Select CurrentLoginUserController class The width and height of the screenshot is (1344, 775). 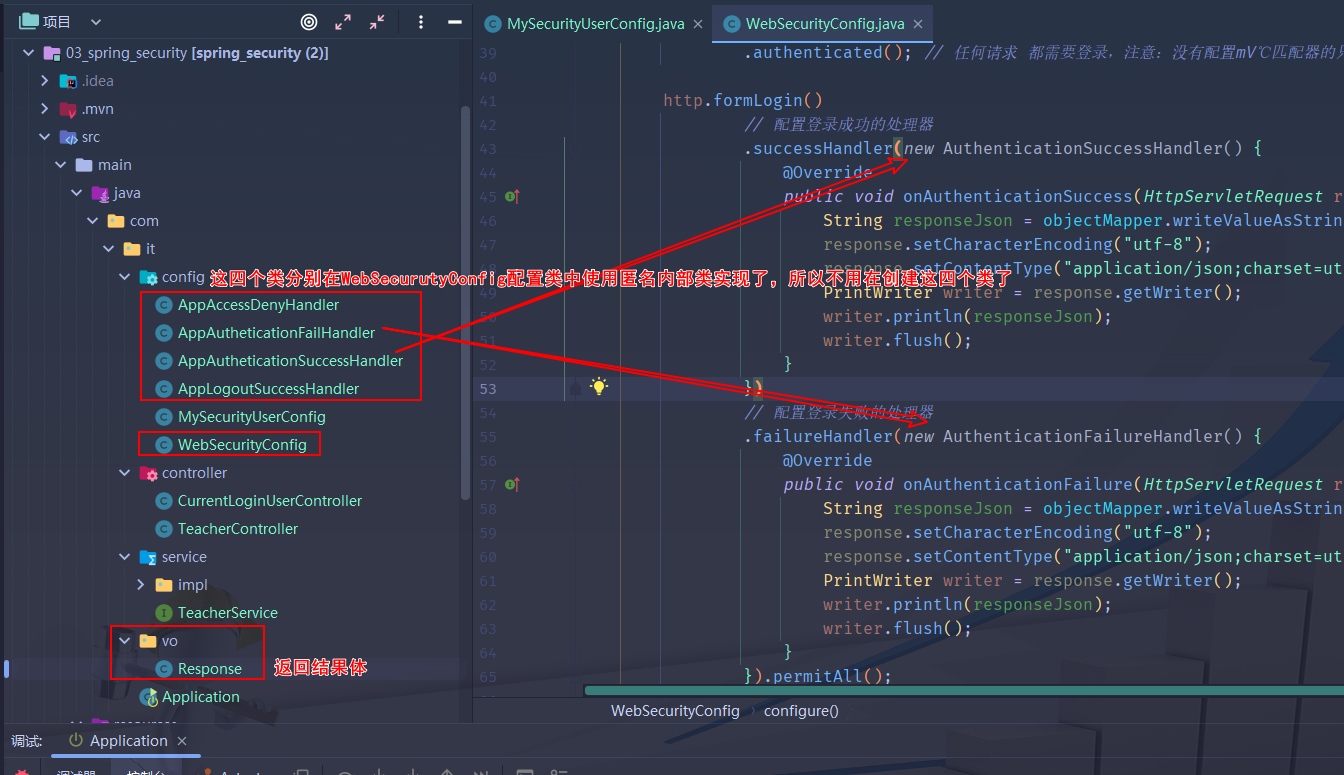click(x=270, y=501)
